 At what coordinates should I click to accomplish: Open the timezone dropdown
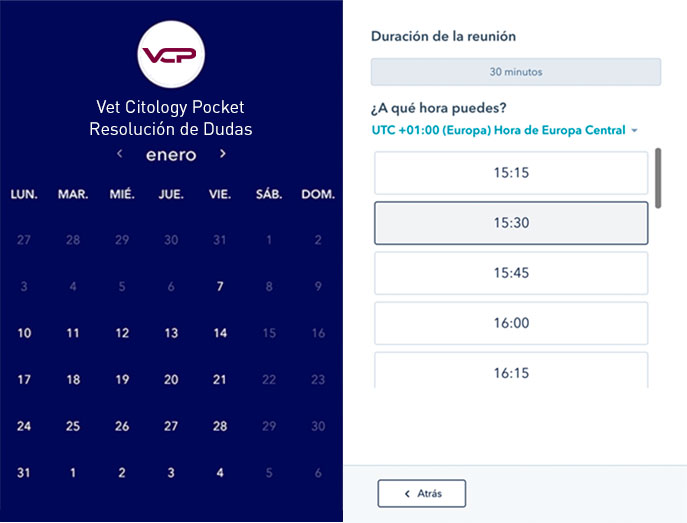504,130
